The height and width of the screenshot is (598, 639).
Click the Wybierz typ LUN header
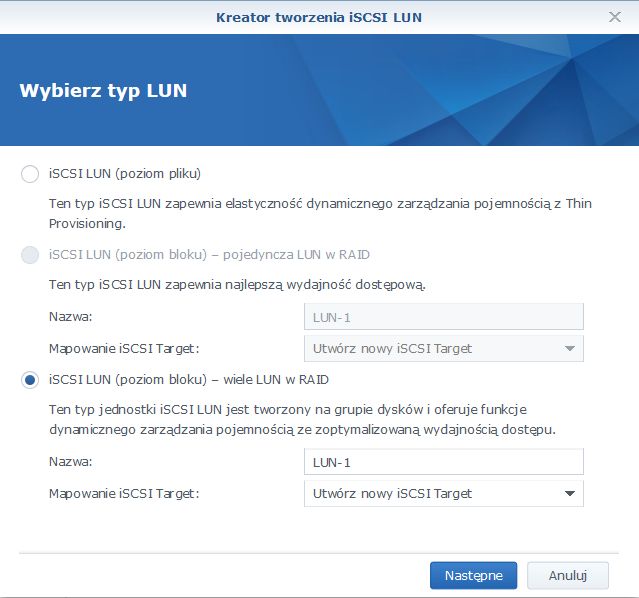click(103, 90)
